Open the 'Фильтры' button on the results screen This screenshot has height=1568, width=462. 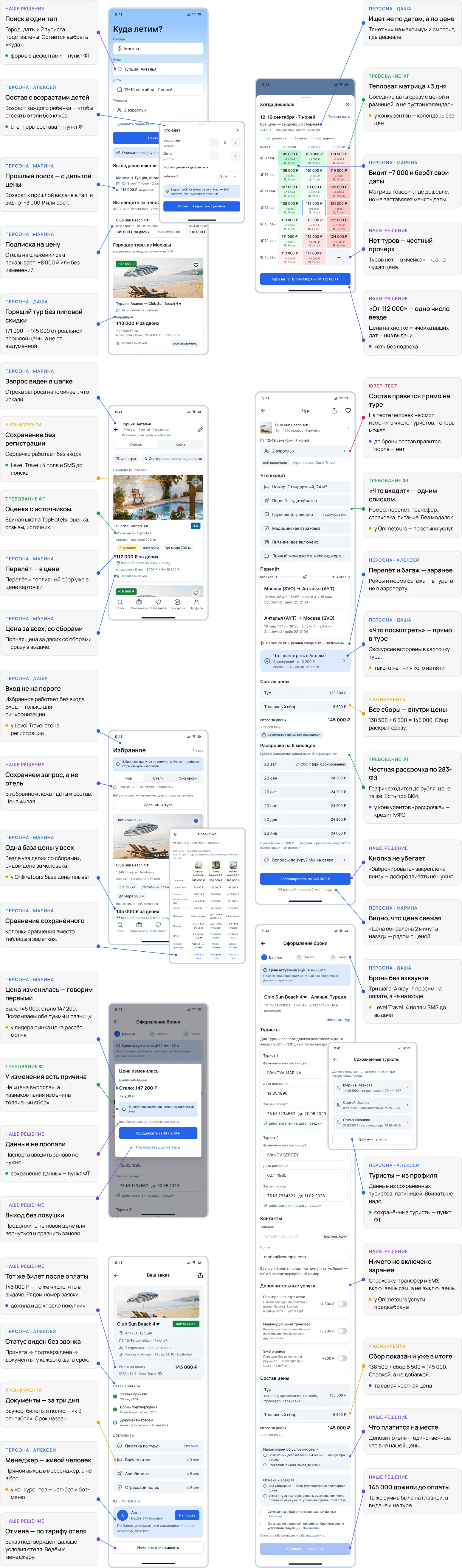click(x=126, y=459)
